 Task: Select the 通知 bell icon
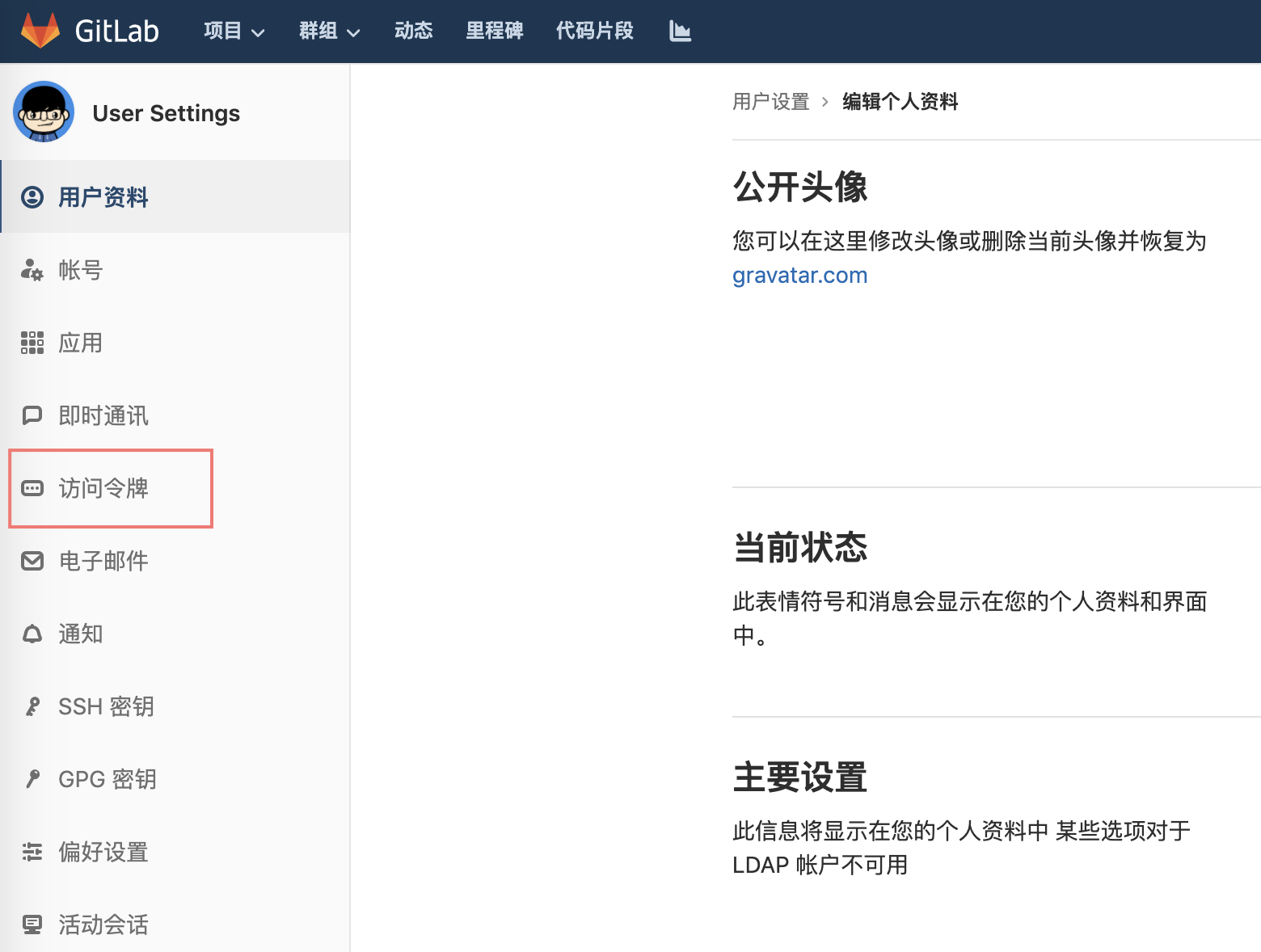pos(32,634)
